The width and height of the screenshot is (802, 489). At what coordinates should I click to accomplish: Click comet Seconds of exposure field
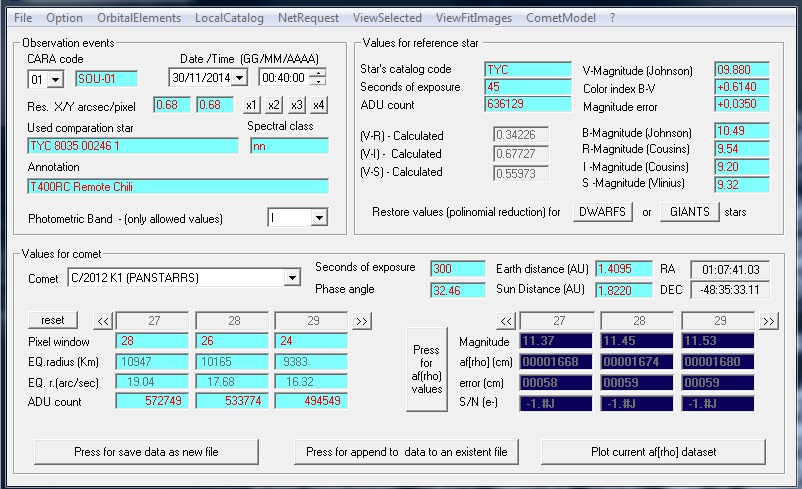tap(458, 269)
